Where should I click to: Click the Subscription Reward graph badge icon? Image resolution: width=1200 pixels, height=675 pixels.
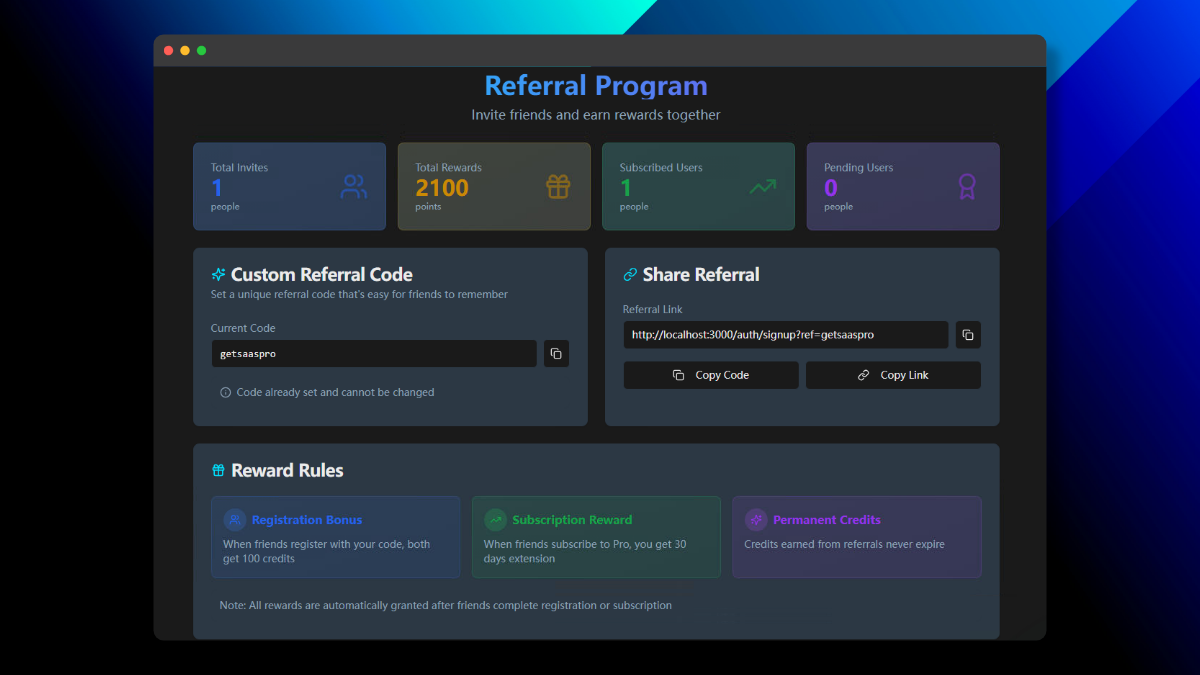pyautogui.click(x=495, y=519)
